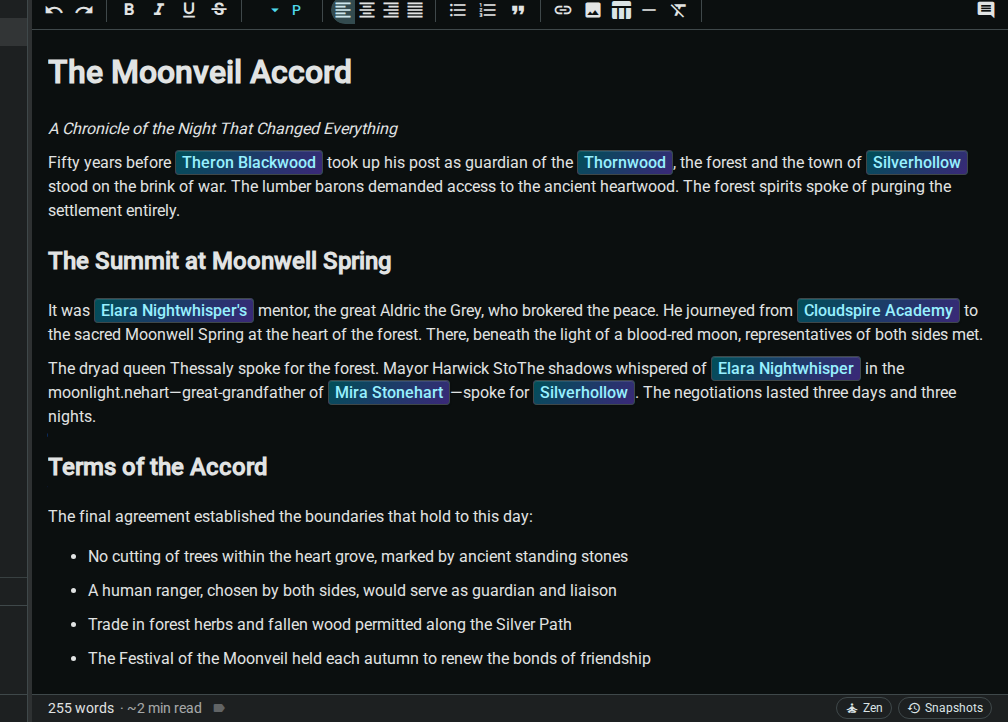Click the title 'The Moonveil Accord'
Image resolution: width=1008 pixels, height=722 pixels.
click(200, 71)
